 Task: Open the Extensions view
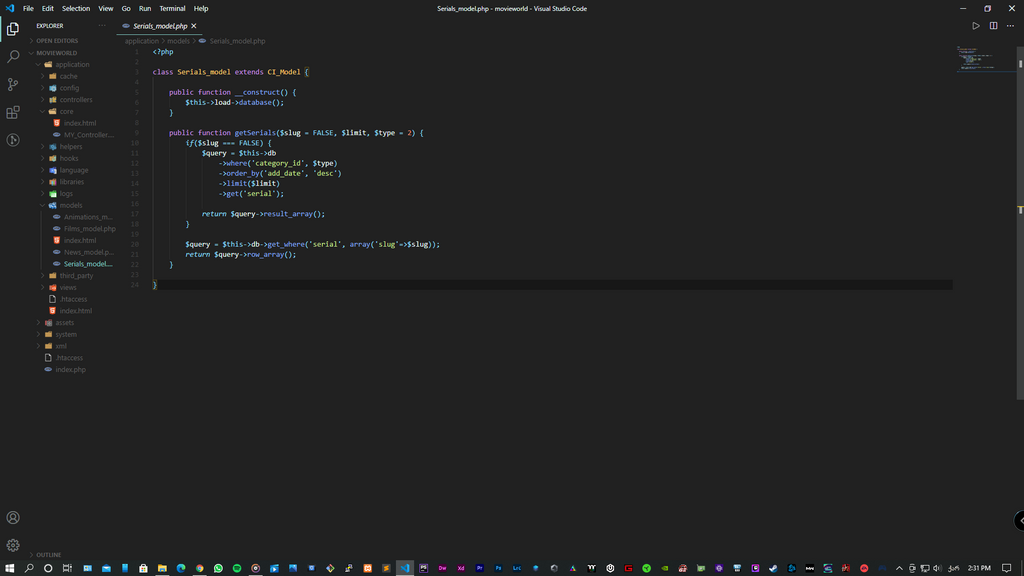click(x=12, y=112)
